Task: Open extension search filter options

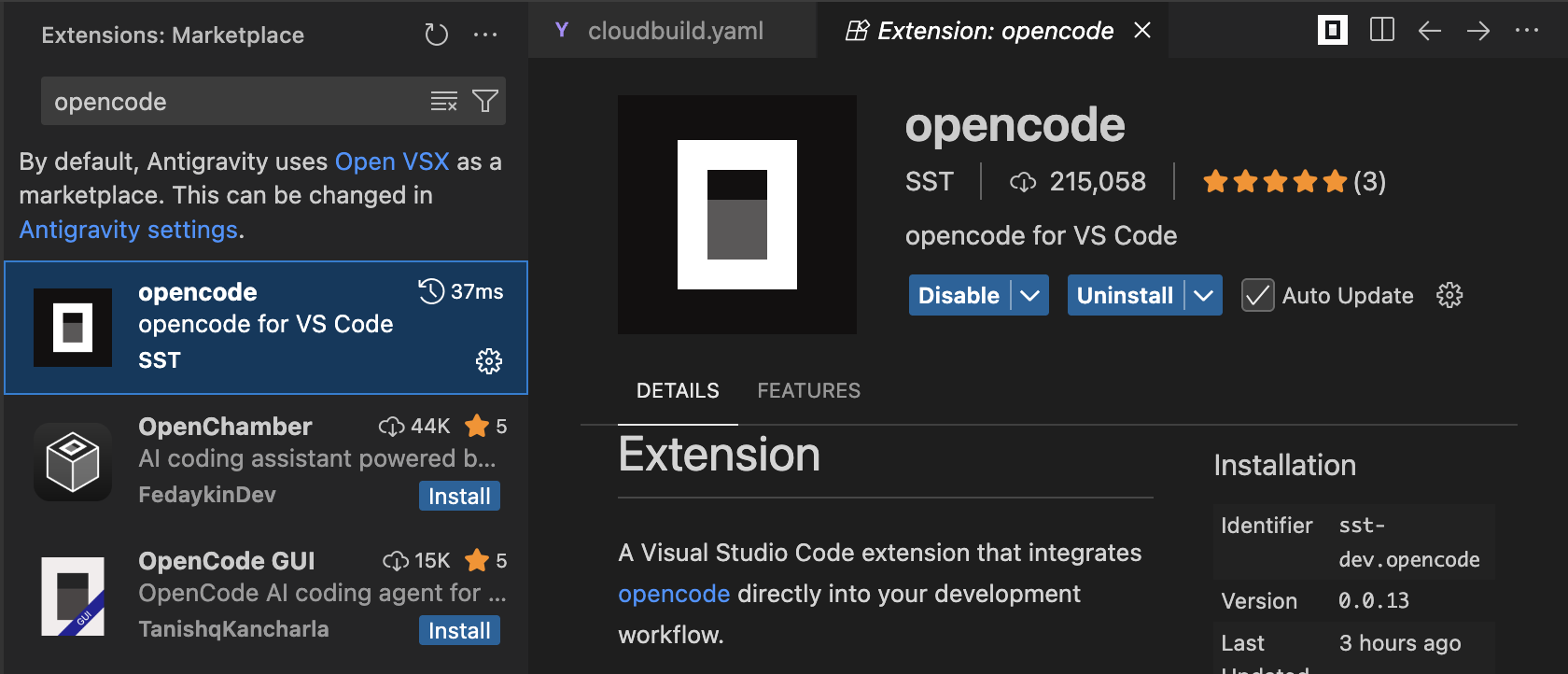Action: (485, 101)
